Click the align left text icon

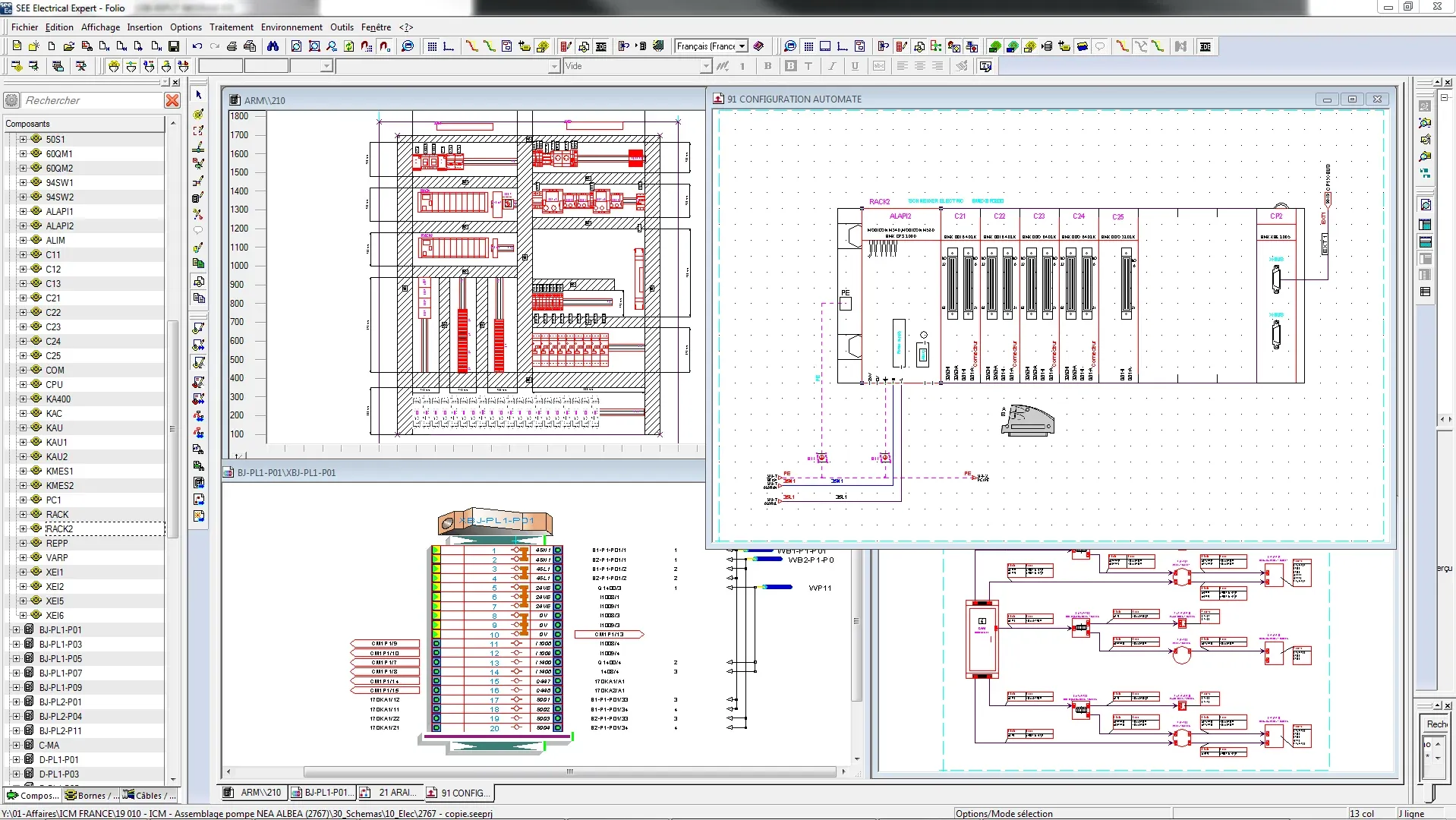[902, 66]
